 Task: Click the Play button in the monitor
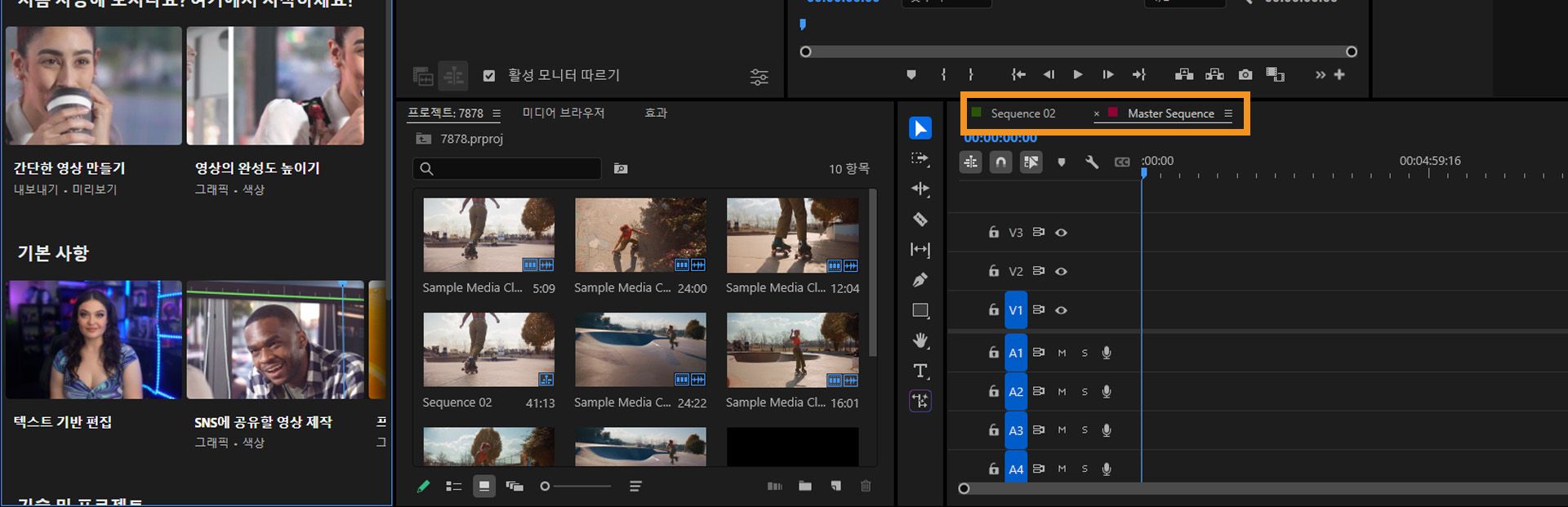tap(1078, 74)
